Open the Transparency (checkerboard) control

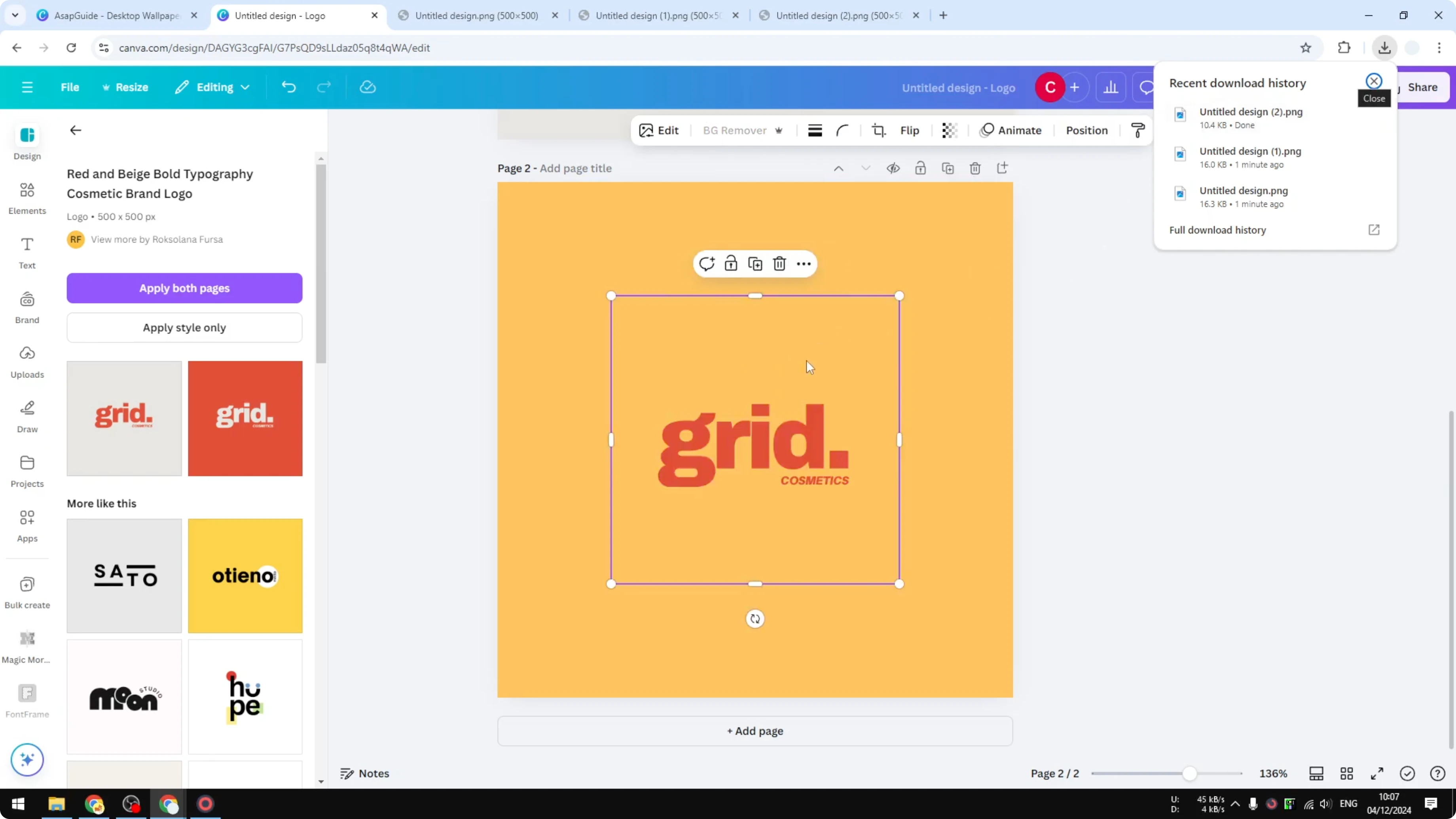click(949, 130)
